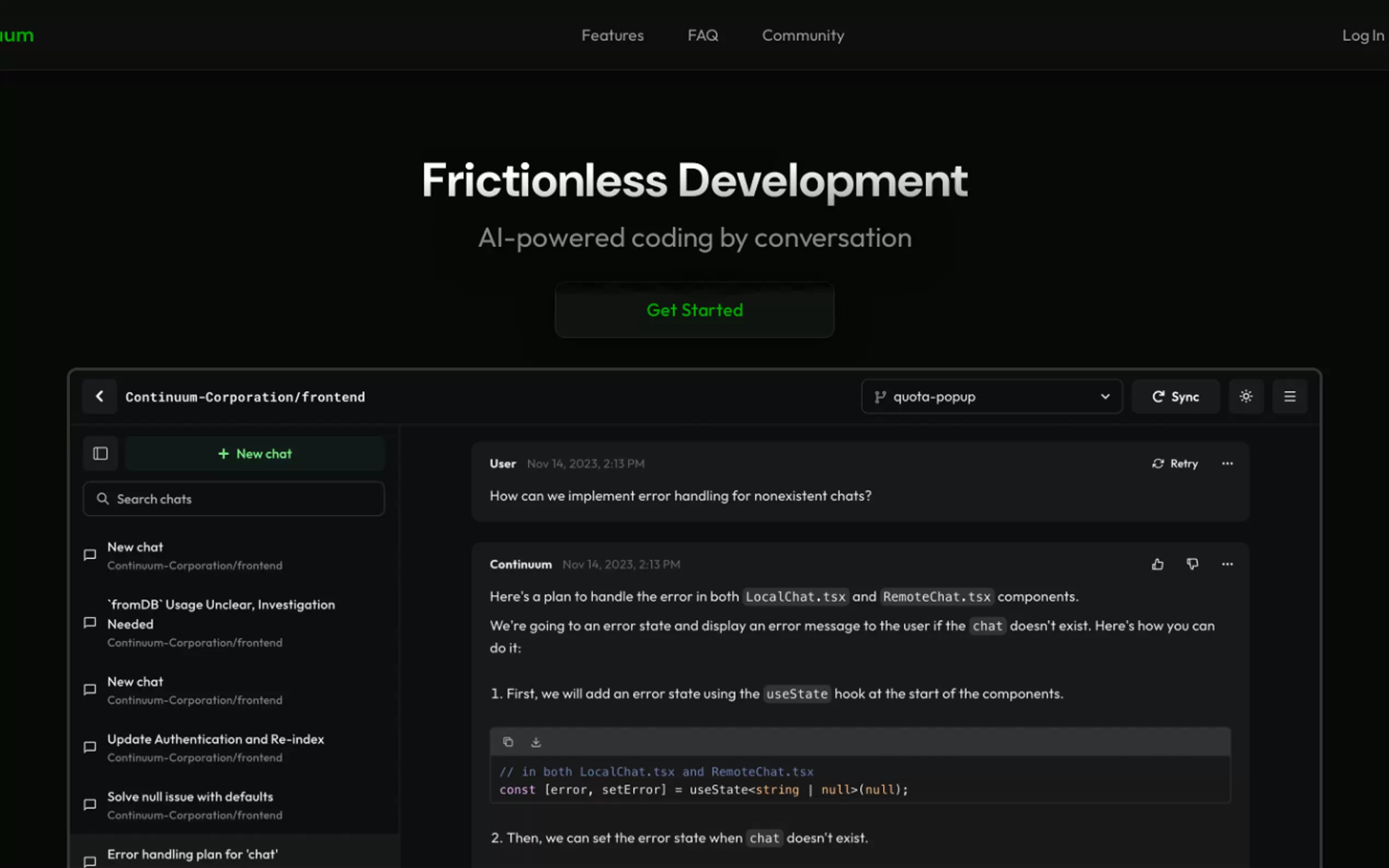This screenshot has width=1389, height=868.
Task: Focus the Search chats field
Action: [x=234, y=499]
